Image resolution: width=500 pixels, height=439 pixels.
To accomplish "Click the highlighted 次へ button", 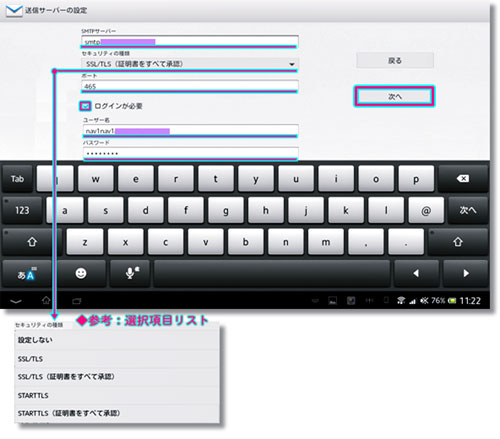I will (x=395, y=97).
